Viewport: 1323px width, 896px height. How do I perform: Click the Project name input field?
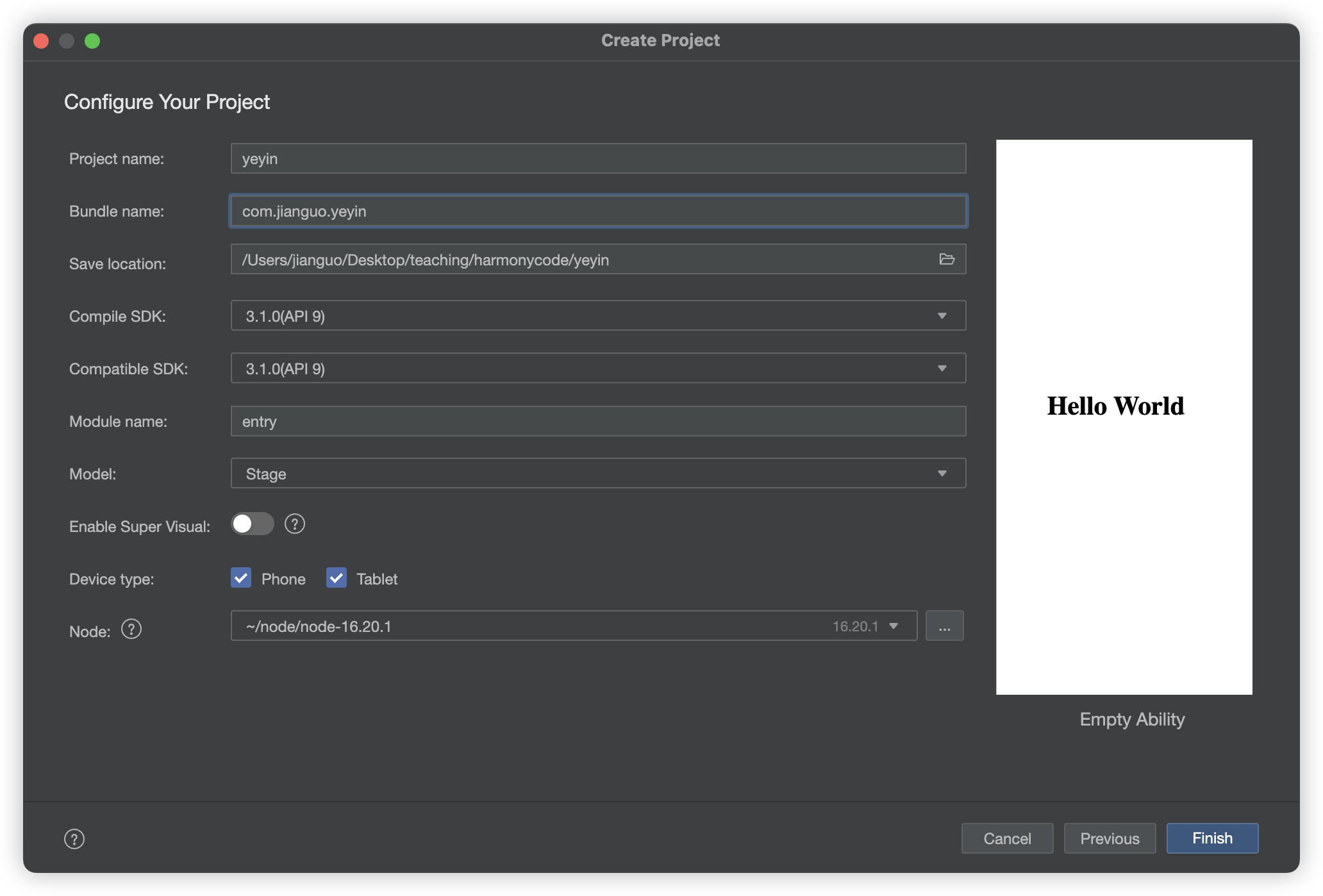[x=597, y=157]
